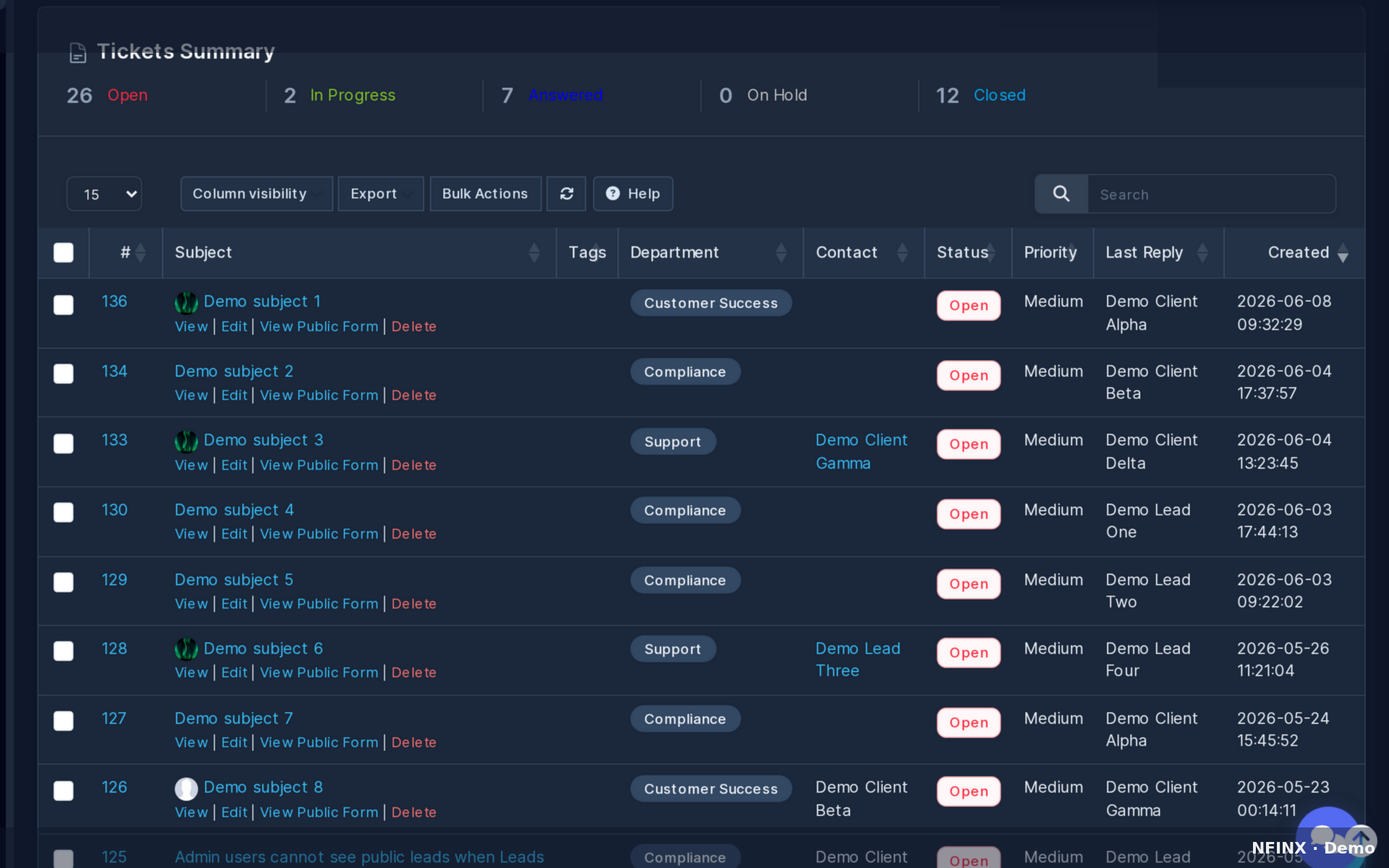This screenshot has width=1389, height=868.
Task: Open contact Demo Lead Three link
Action: 858,660
